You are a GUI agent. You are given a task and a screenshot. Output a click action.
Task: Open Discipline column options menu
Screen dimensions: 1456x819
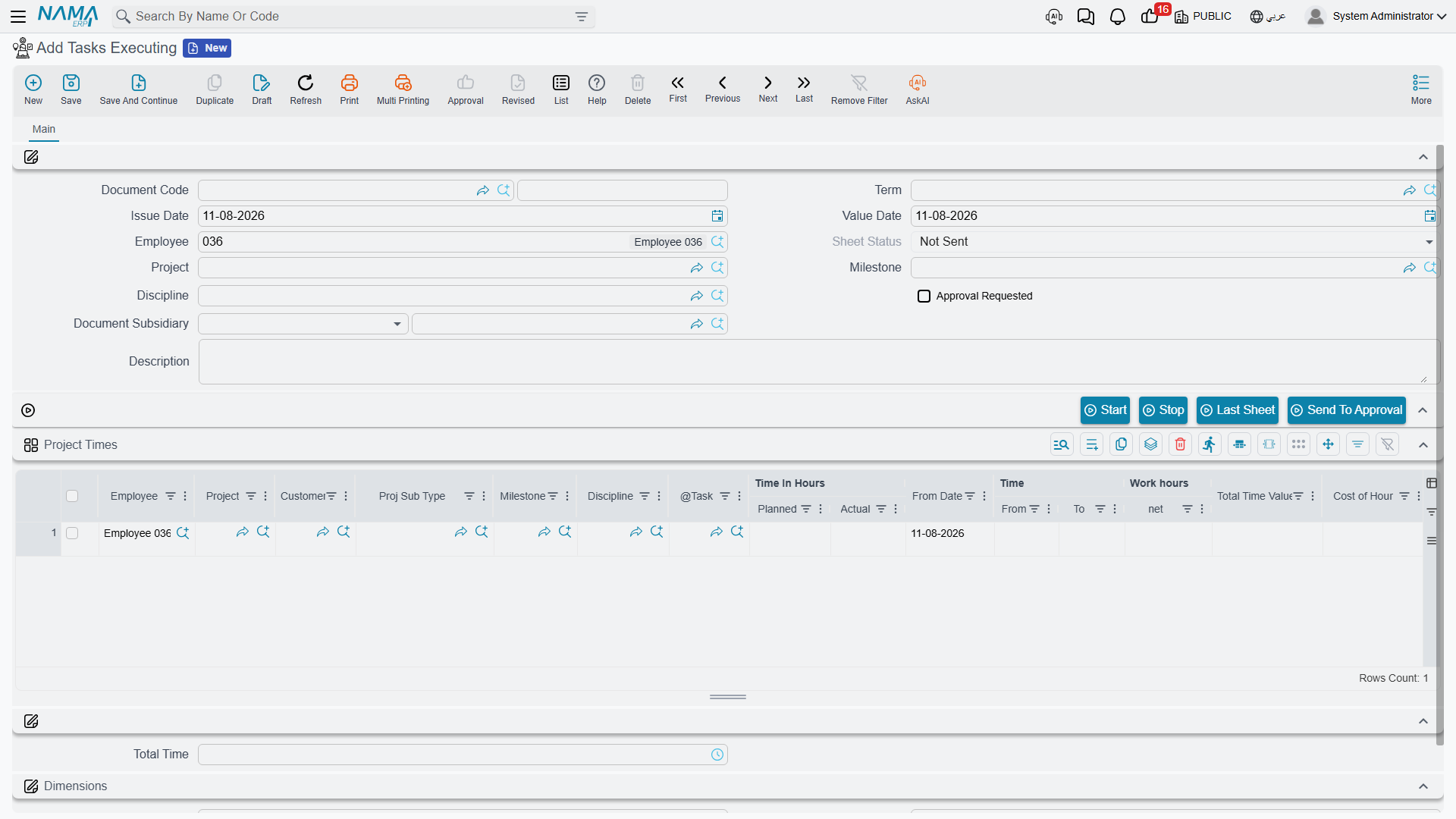pyautogui.click(x=659, y=496)
